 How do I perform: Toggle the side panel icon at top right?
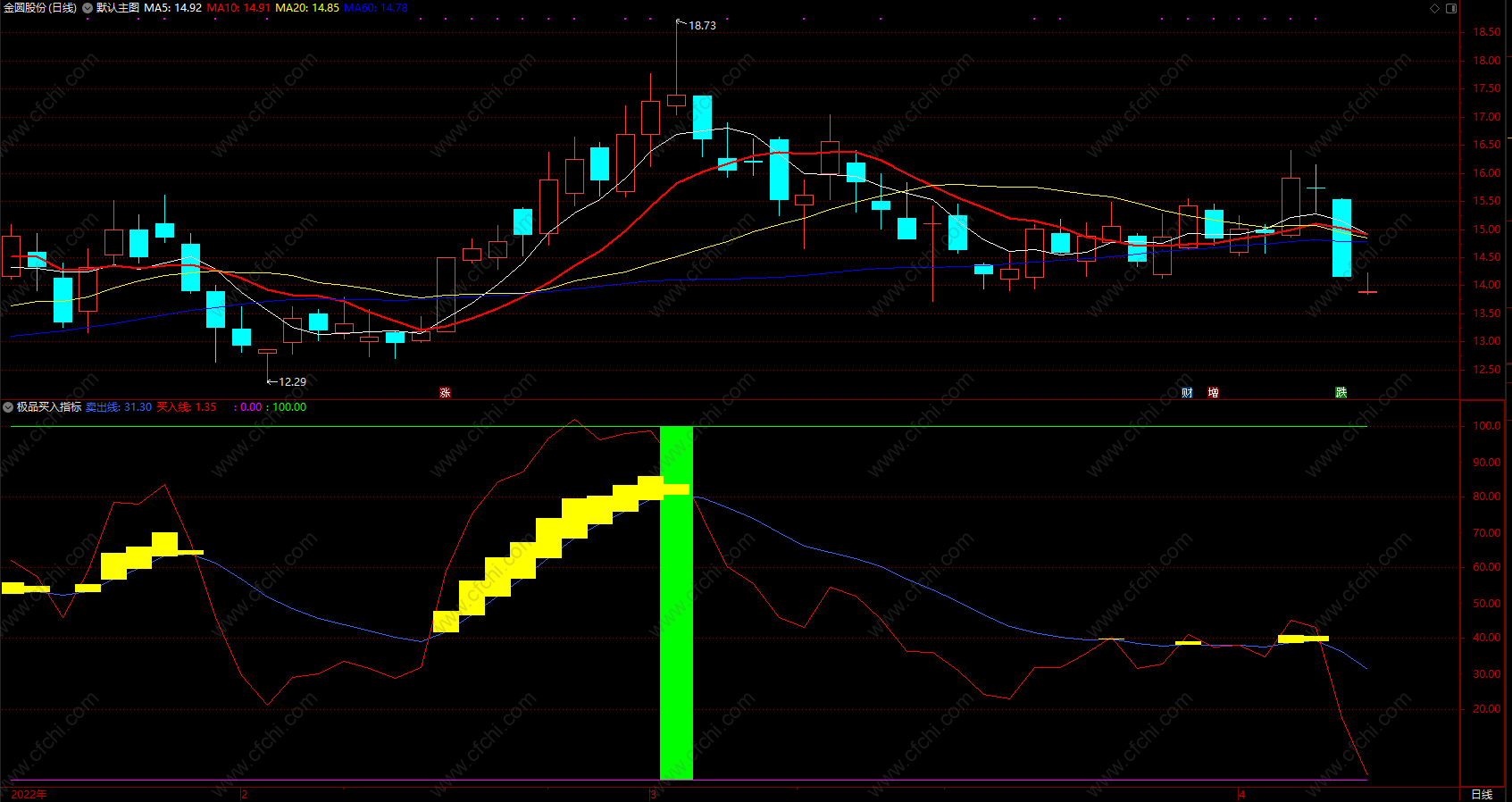pos(1451,8)
